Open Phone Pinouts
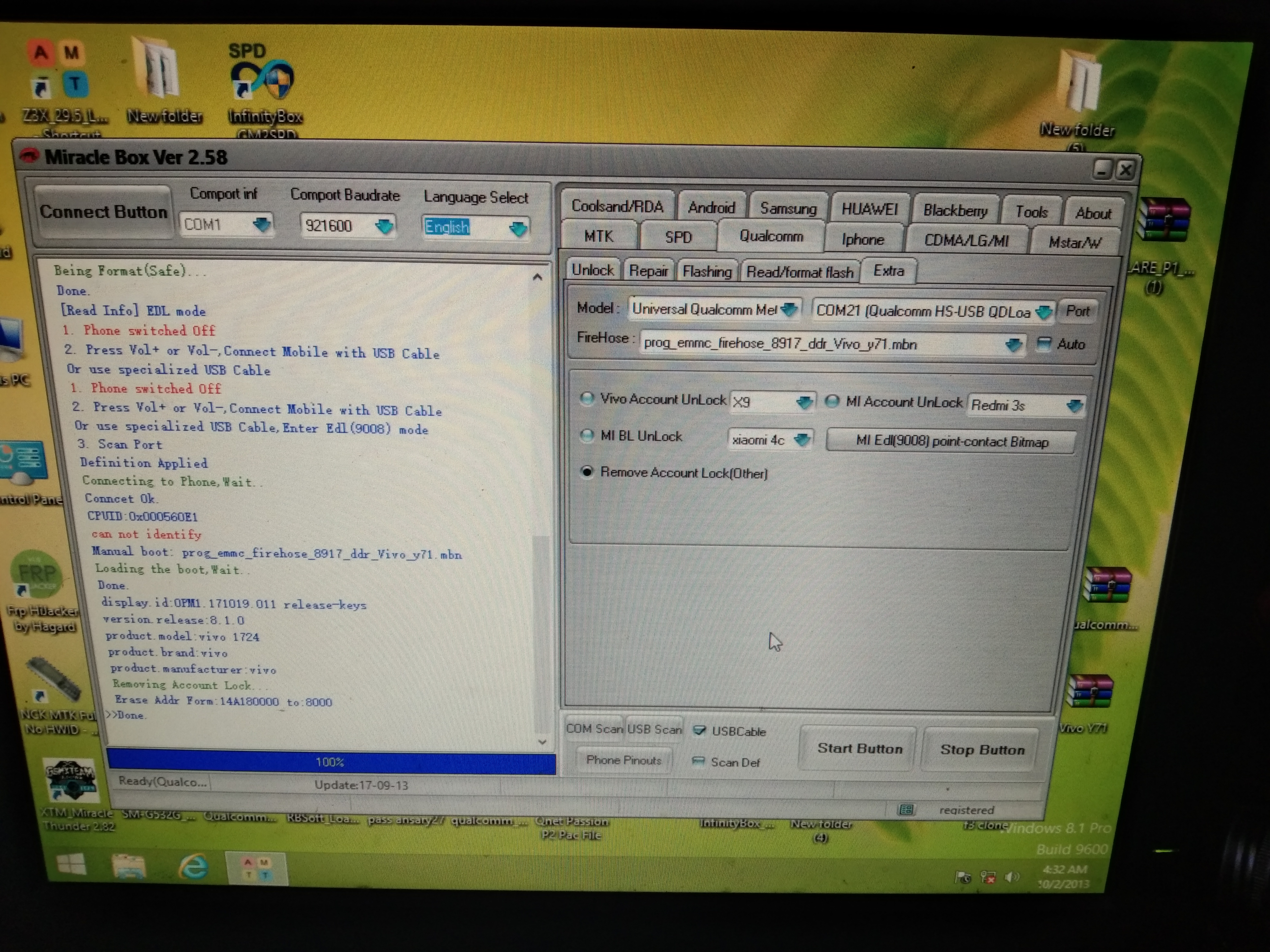 click(623, 760)
